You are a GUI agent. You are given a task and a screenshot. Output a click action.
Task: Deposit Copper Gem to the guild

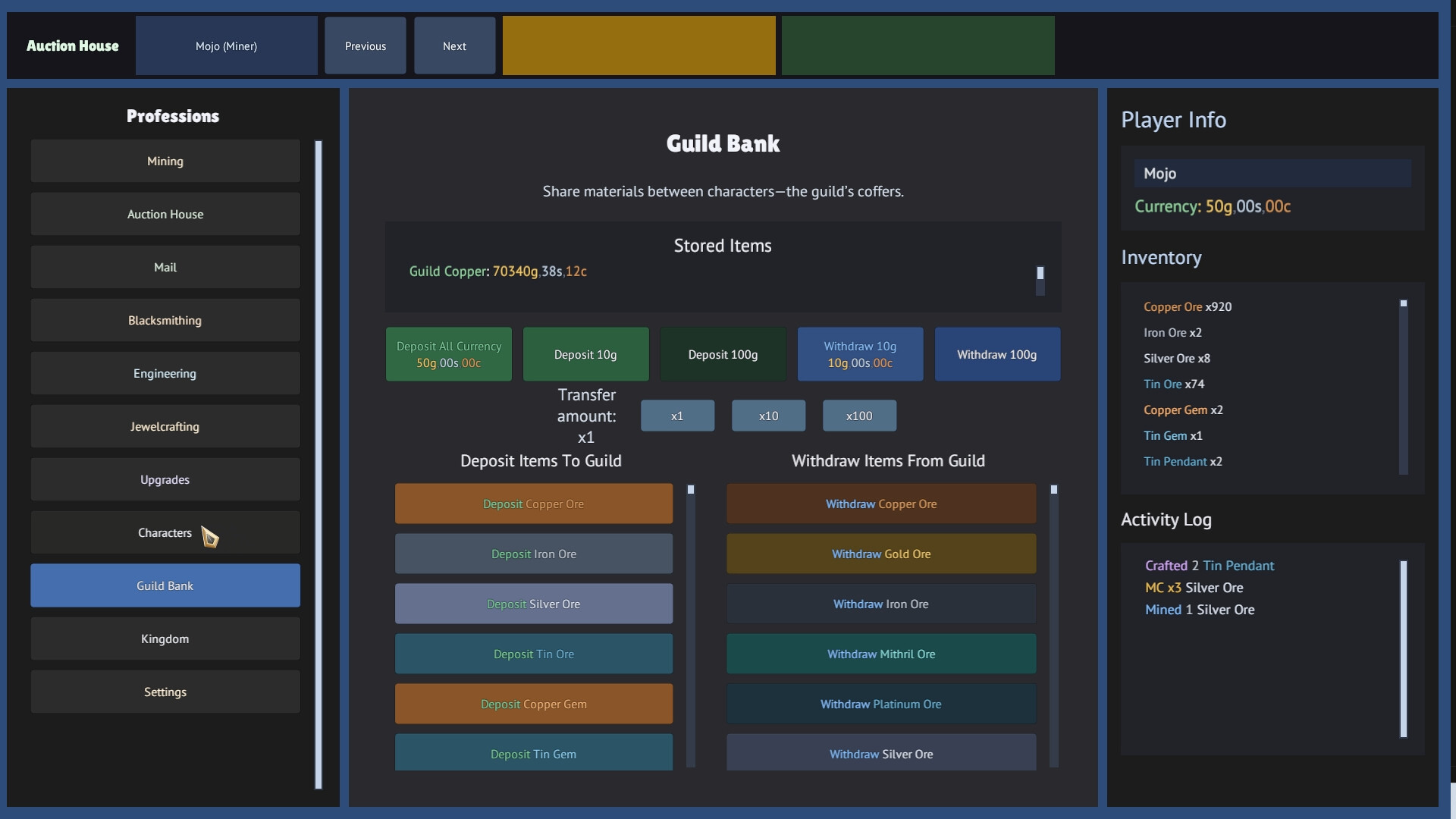(x=534, y=703)
